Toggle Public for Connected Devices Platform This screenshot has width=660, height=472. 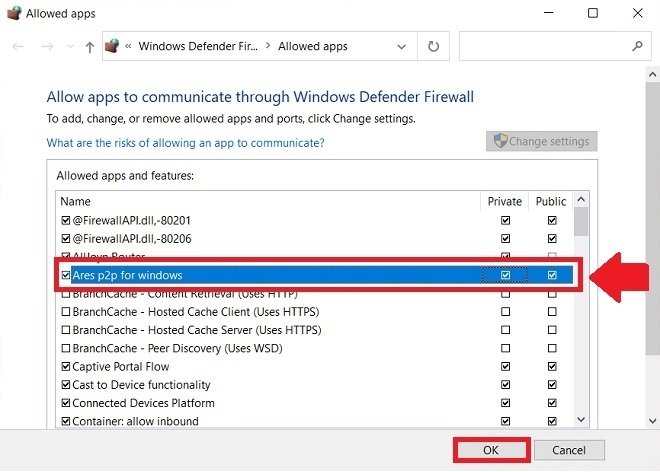(x=552, y=403)
